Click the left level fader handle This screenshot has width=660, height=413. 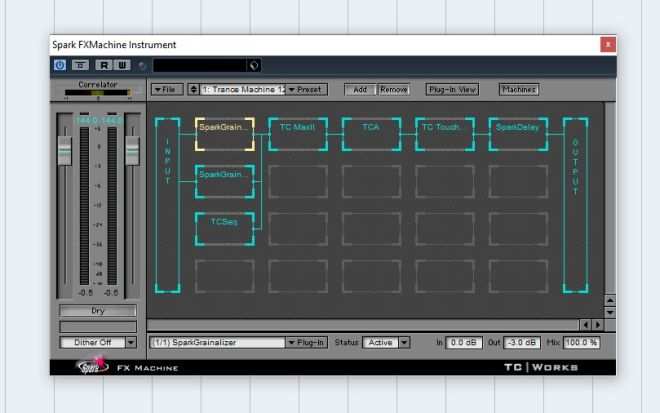click(x=64, y=150)
